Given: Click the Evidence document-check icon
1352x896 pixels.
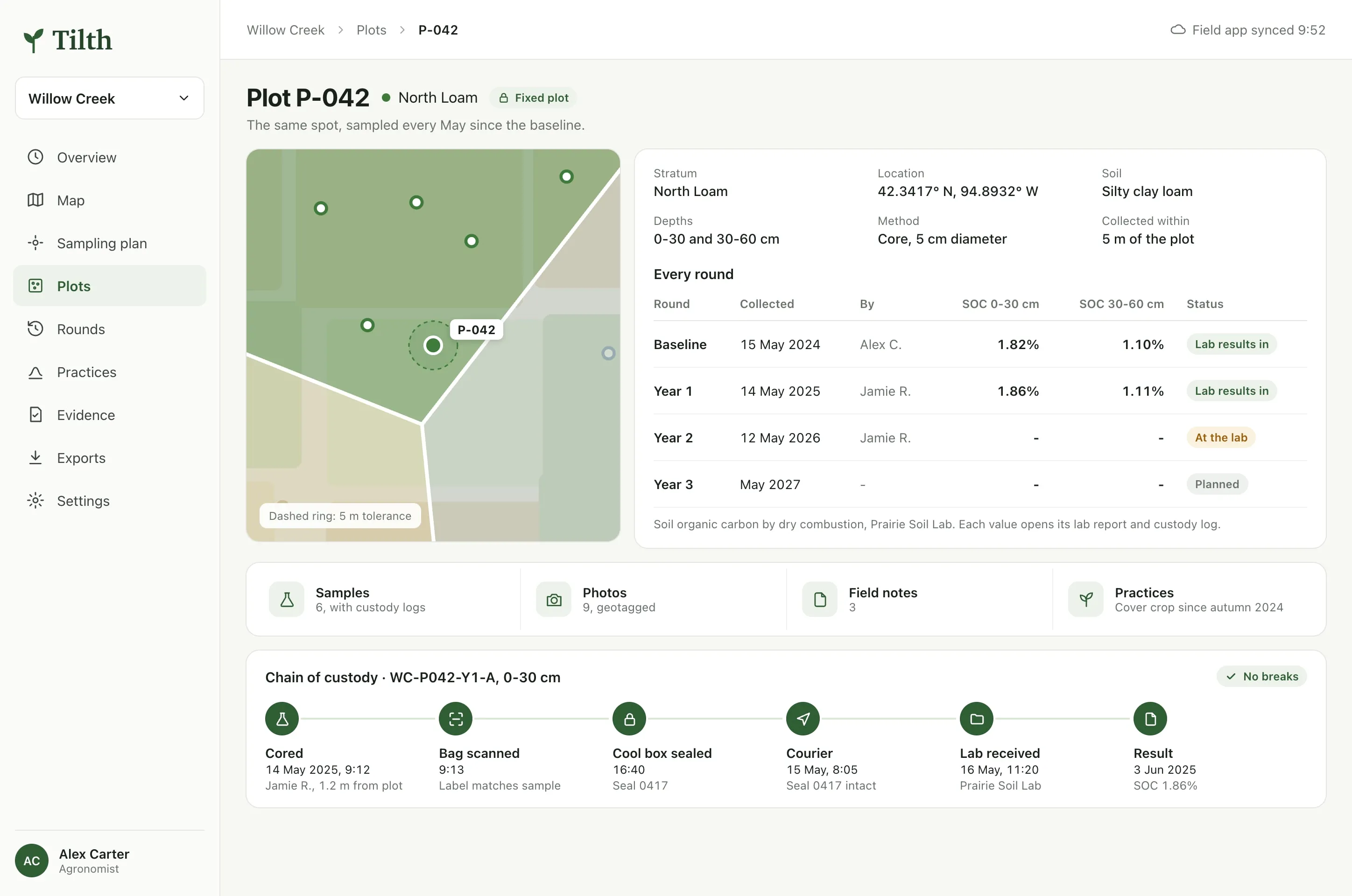Looking at the screenshot, I should pos(35,415).
